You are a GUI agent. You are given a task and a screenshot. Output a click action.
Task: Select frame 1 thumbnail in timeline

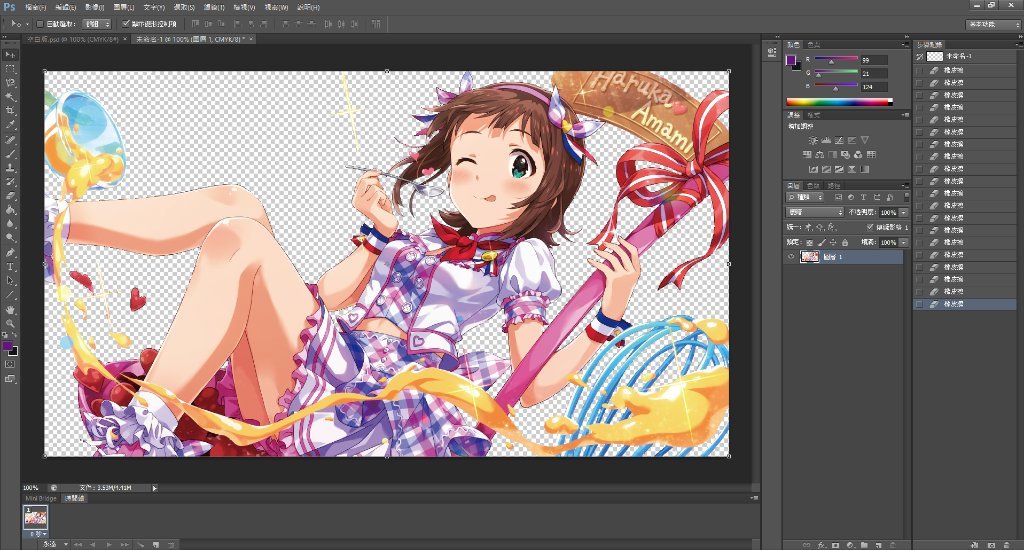coord(35,517)
